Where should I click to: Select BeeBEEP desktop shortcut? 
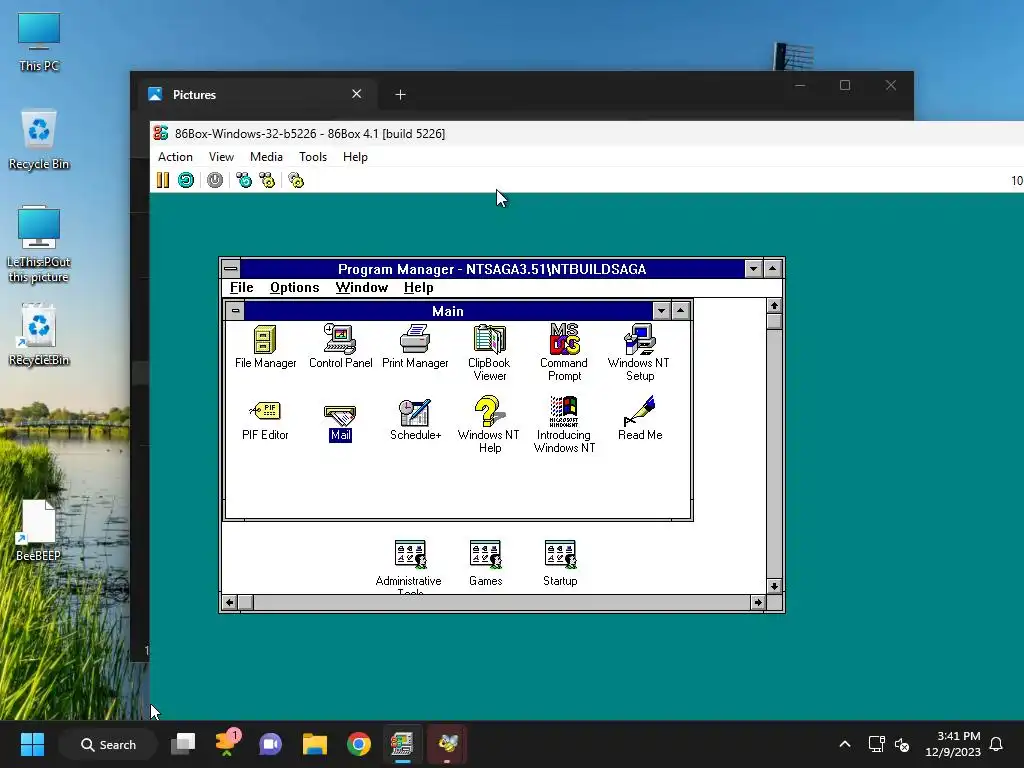(39, 530)
